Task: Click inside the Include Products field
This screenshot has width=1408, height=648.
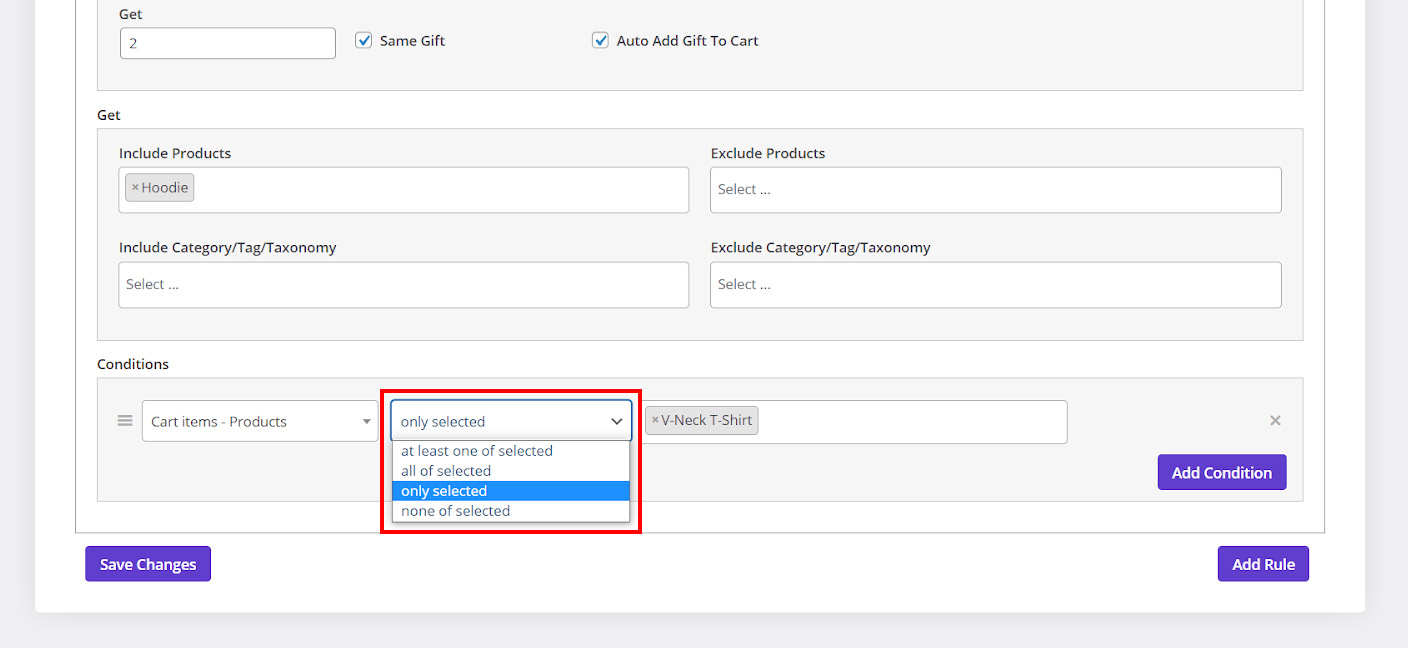Action: (x=440, y=190)
